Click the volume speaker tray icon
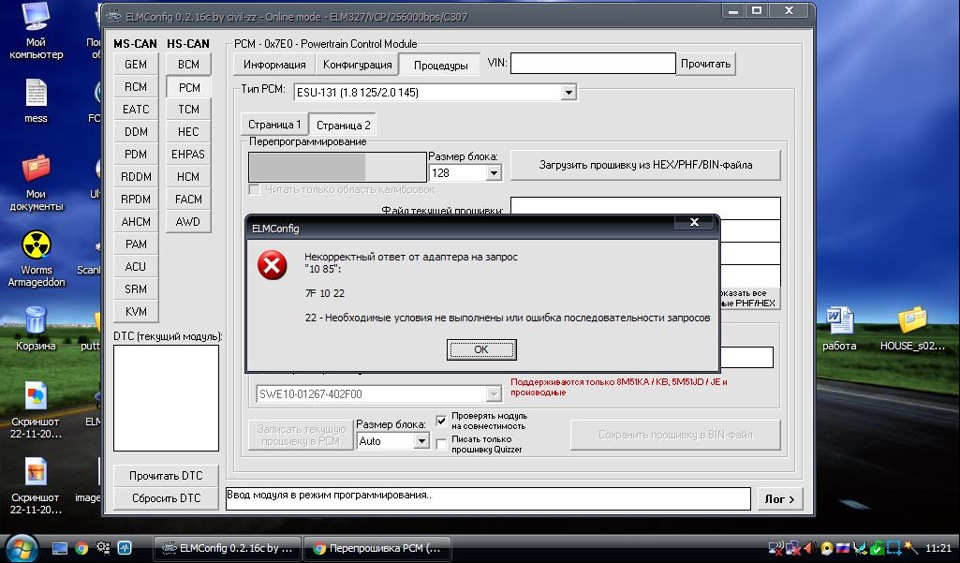The height and width of the screenshot is (563, 960). 810,548
